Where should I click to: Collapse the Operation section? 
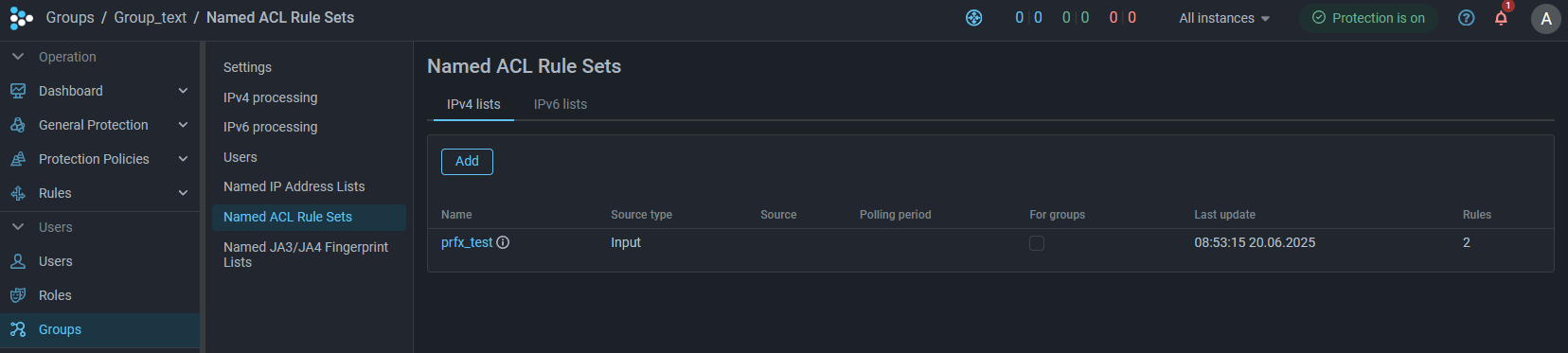click(x=18, y=57)
